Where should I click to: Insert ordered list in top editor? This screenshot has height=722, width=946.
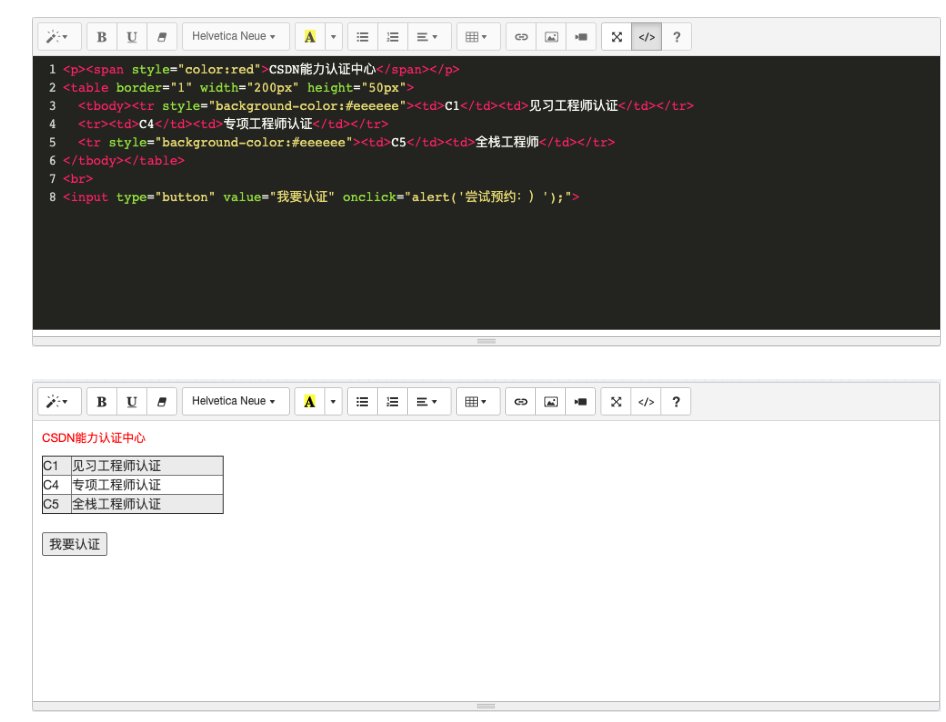pos(393,37)
